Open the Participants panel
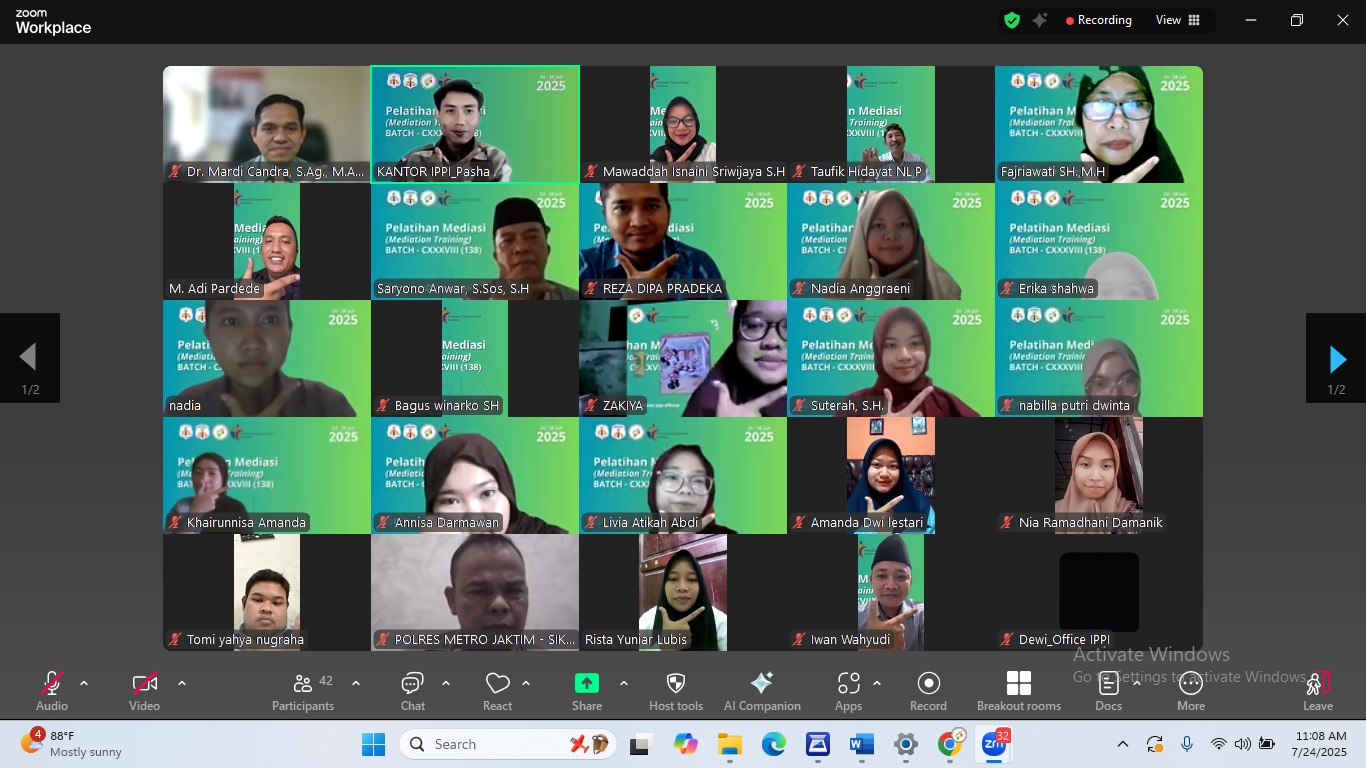Screen dimensions: 1366x768 tap(302, 690)
